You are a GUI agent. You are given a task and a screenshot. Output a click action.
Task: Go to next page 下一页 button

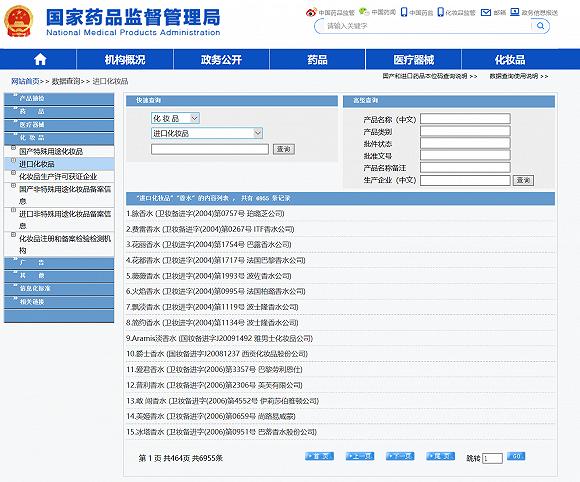[400, 456]
